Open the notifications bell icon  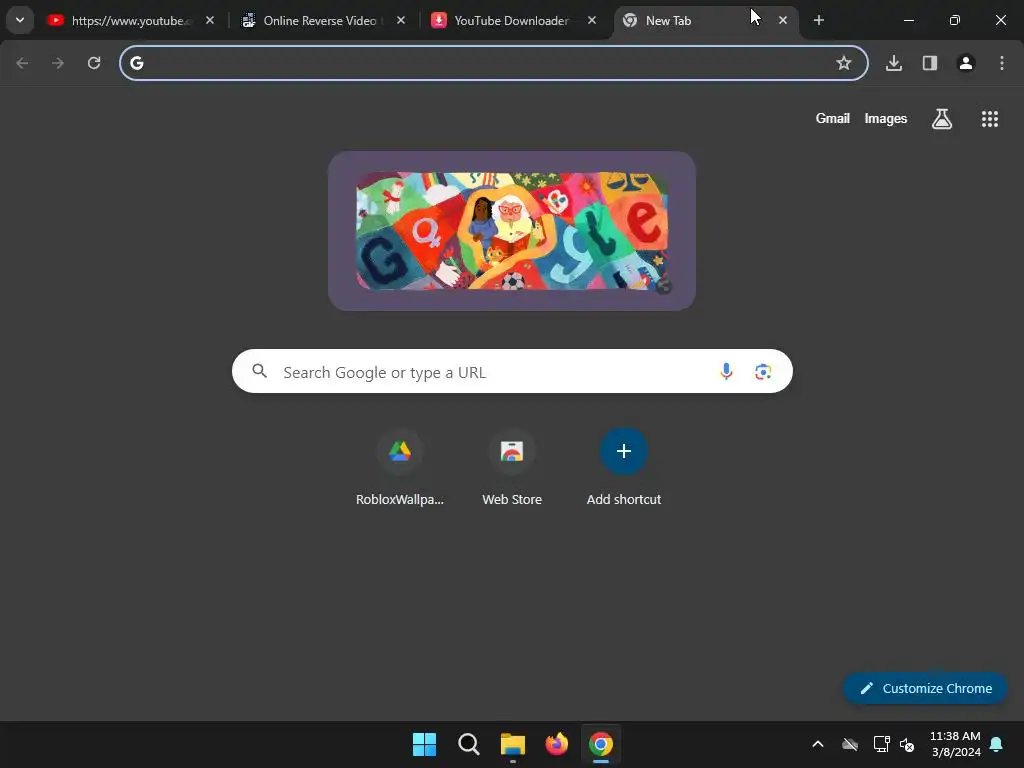click(x=997, y=744)
